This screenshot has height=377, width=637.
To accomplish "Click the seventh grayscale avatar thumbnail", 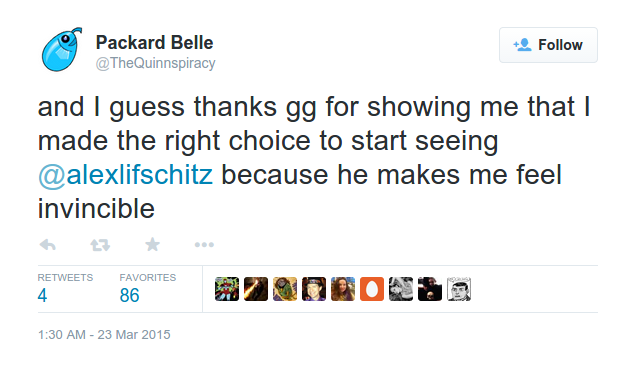I will pos(401,289).
